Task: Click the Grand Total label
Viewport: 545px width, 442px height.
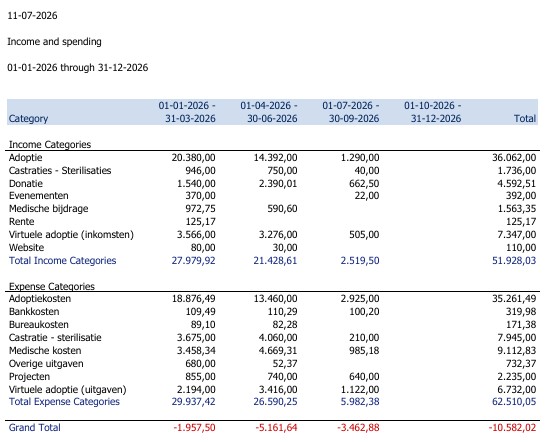Action: pos(34,427)
